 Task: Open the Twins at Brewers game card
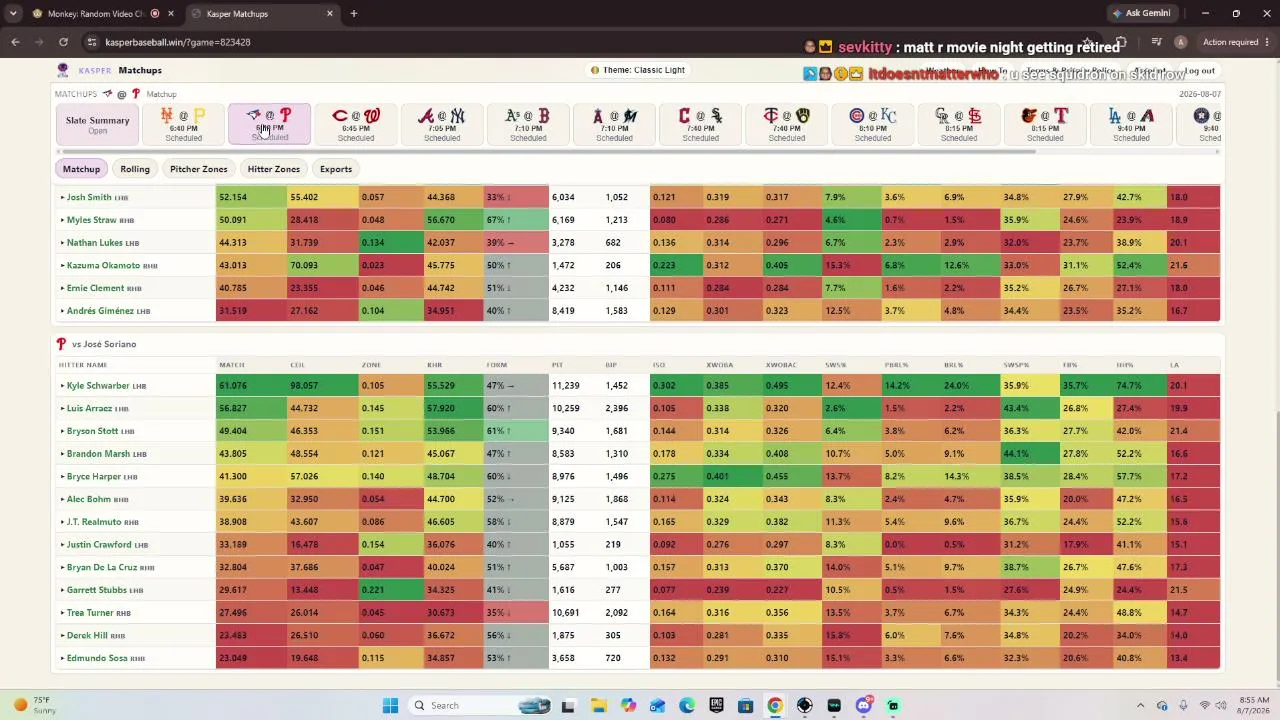click(x=786, y=124)
